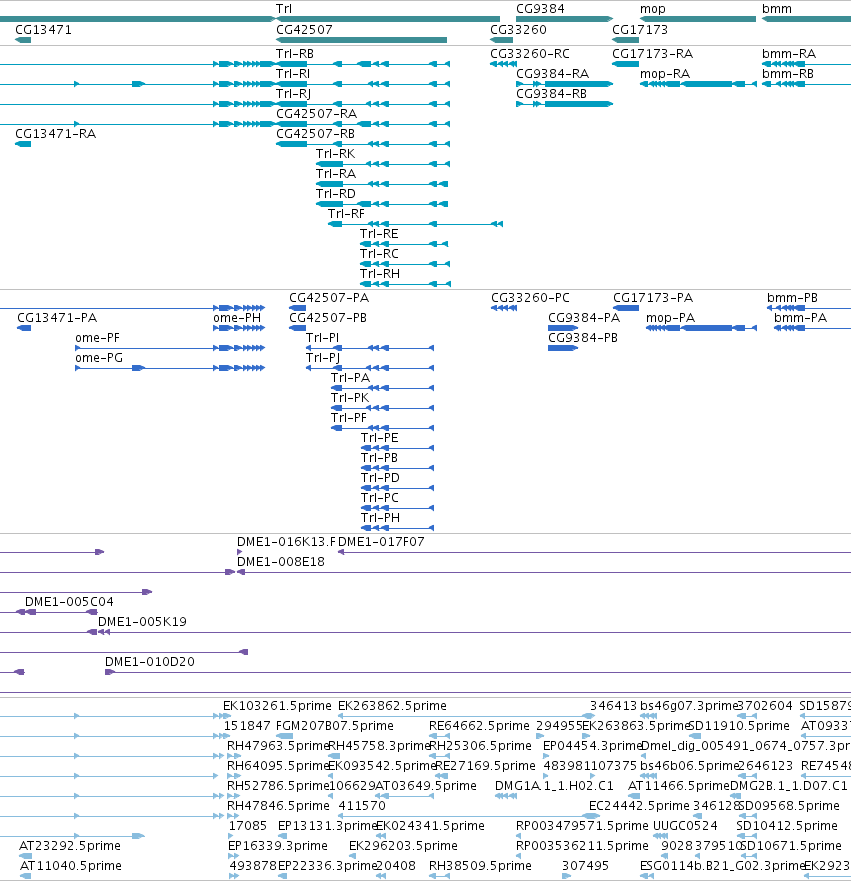Screen dimensions: 851x881
Task: Click the Trl-RB transcript label
Action: coord(295,54)
